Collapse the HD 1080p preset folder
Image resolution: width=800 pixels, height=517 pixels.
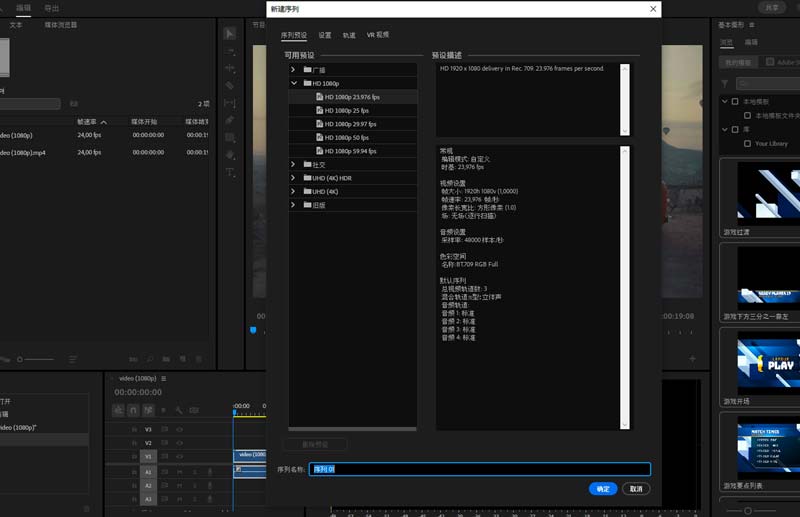tap(293, 83)
